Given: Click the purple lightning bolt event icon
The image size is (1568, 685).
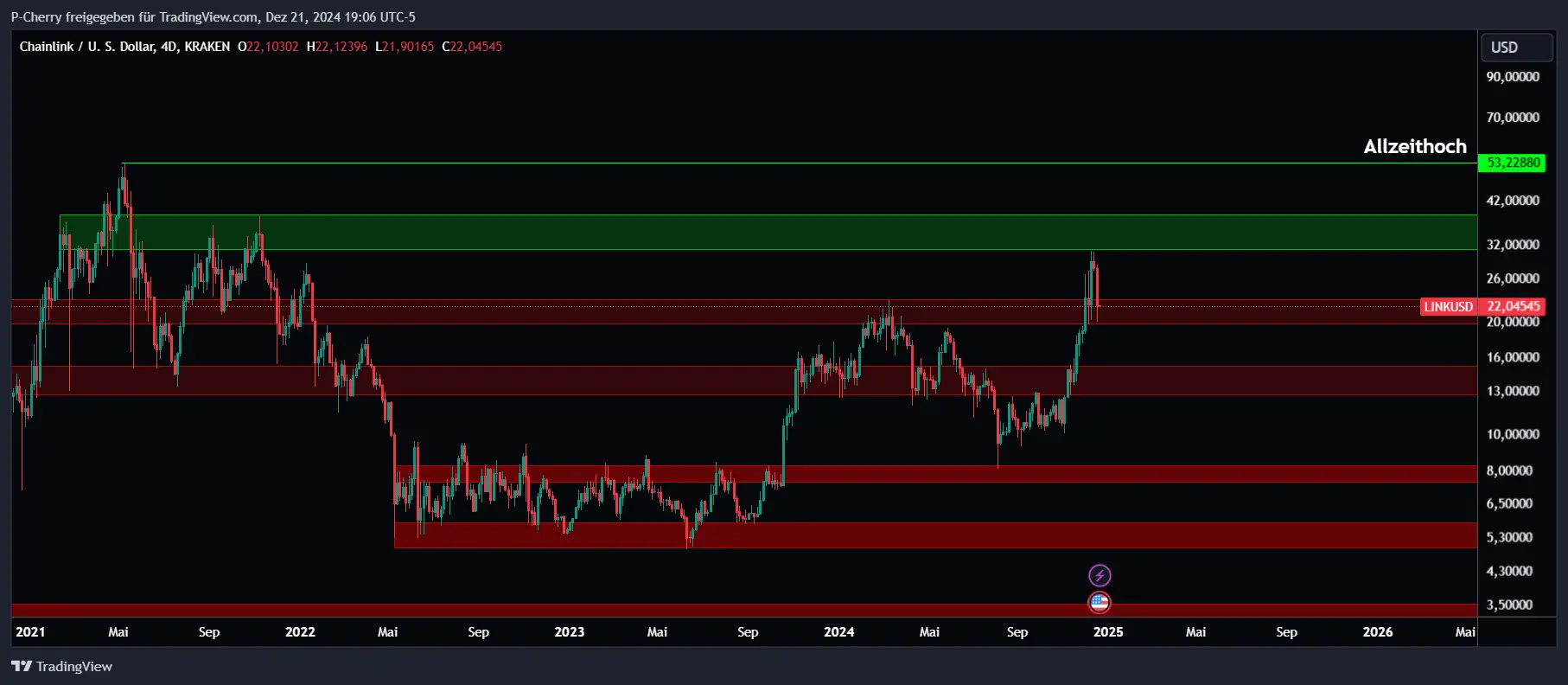Looking at the screenshot, I should click(x=1099, y=575).
